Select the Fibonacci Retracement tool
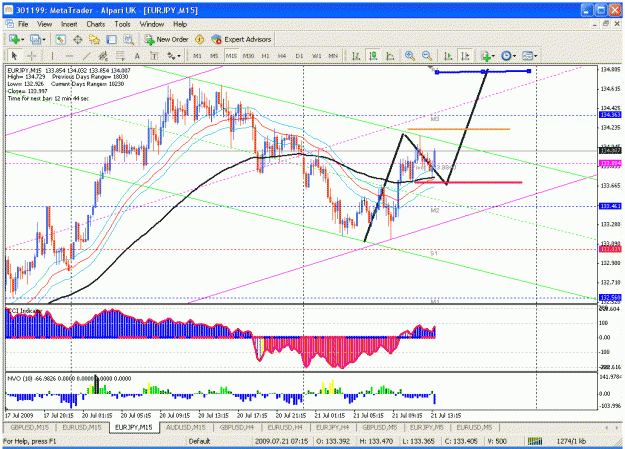The width and height of the screenshot is (625, 449). pos(120,56)
